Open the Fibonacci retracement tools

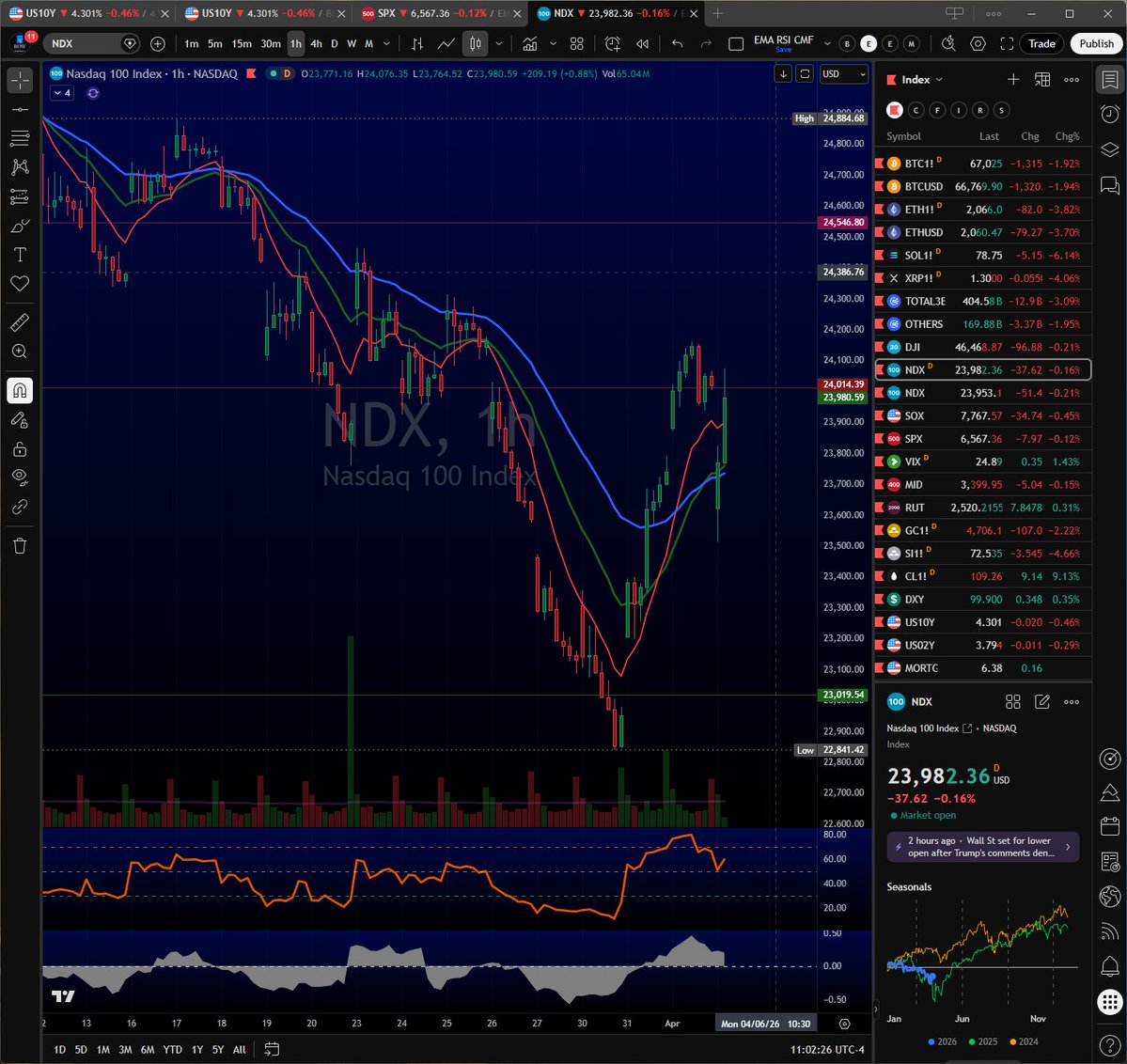(20, 138)
